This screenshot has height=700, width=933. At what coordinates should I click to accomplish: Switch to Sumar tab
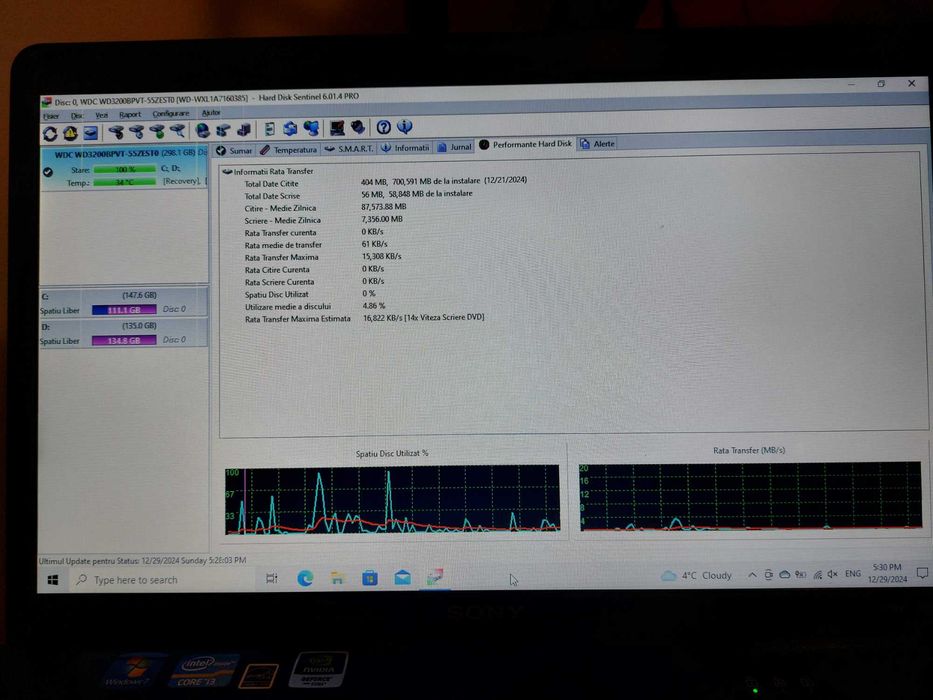tap(234, 151)
